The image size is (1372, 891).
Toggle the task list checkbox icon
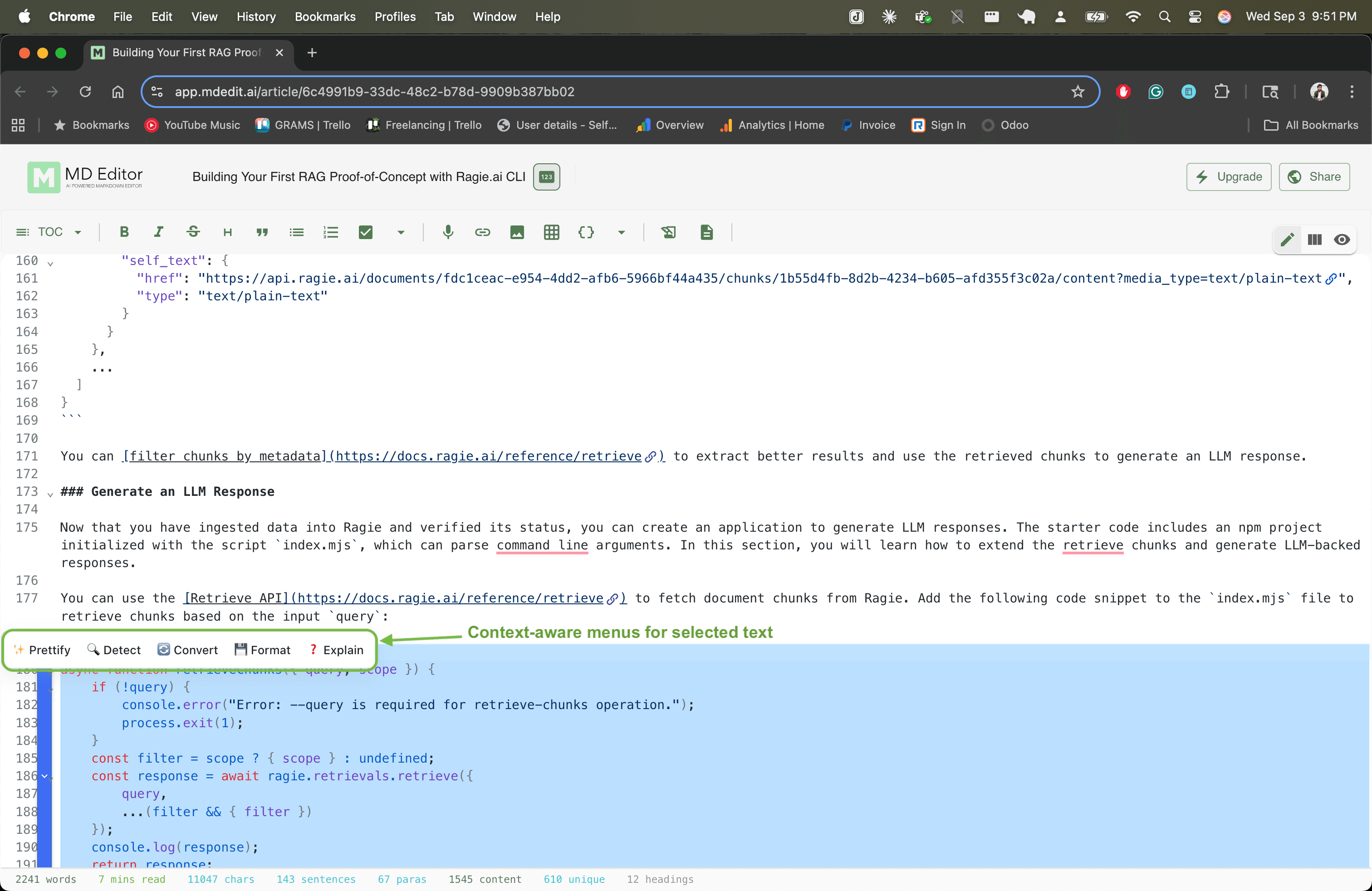click(x=366, y=232)
